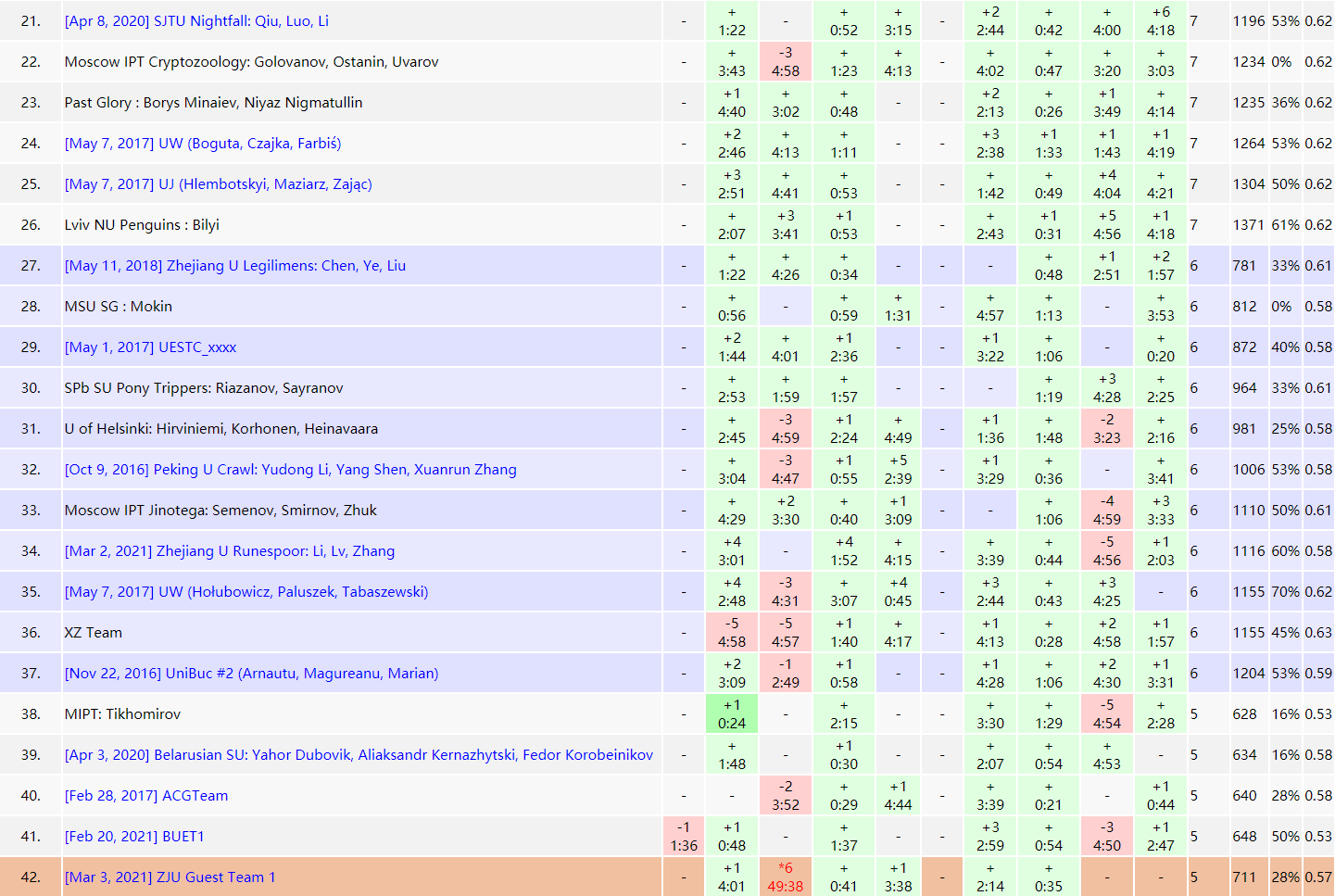
Task: Open UW Hołubowicz, Paluszek, Tabaszewski link
Action: [x=246, y=592]
